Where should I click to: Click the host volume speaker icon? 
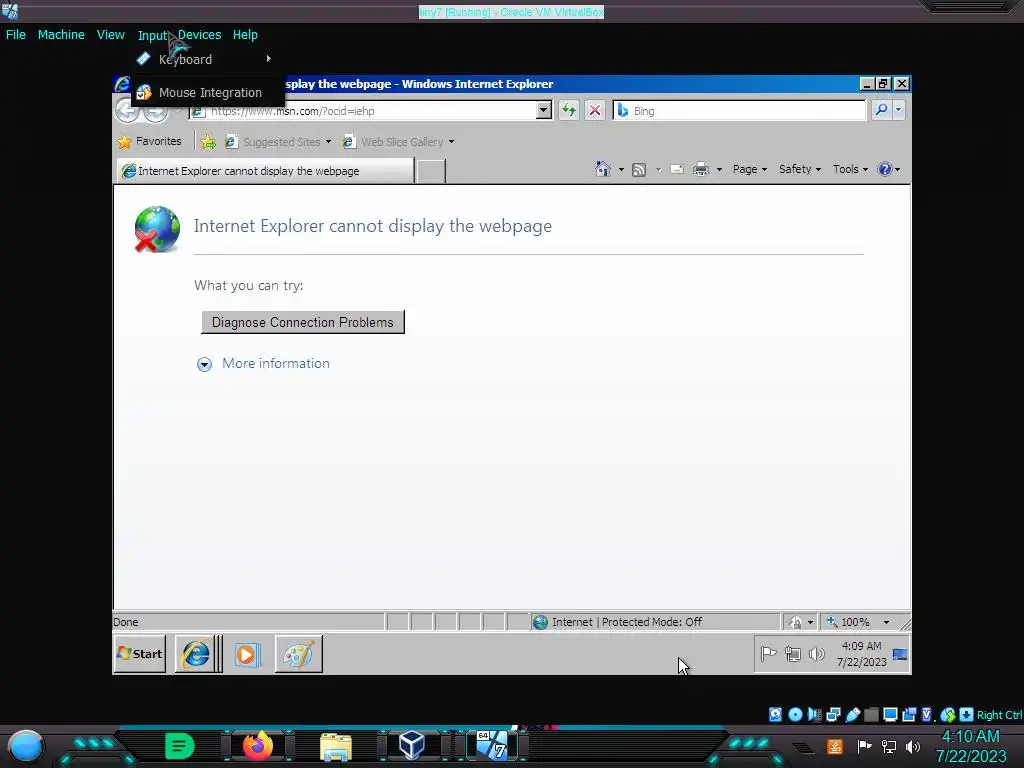913,746
